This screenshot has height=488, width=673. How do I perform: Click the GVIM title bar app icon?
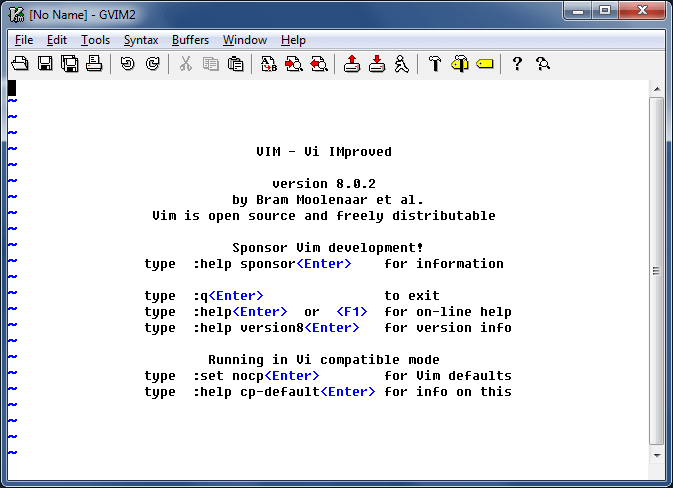coord(16,14)
